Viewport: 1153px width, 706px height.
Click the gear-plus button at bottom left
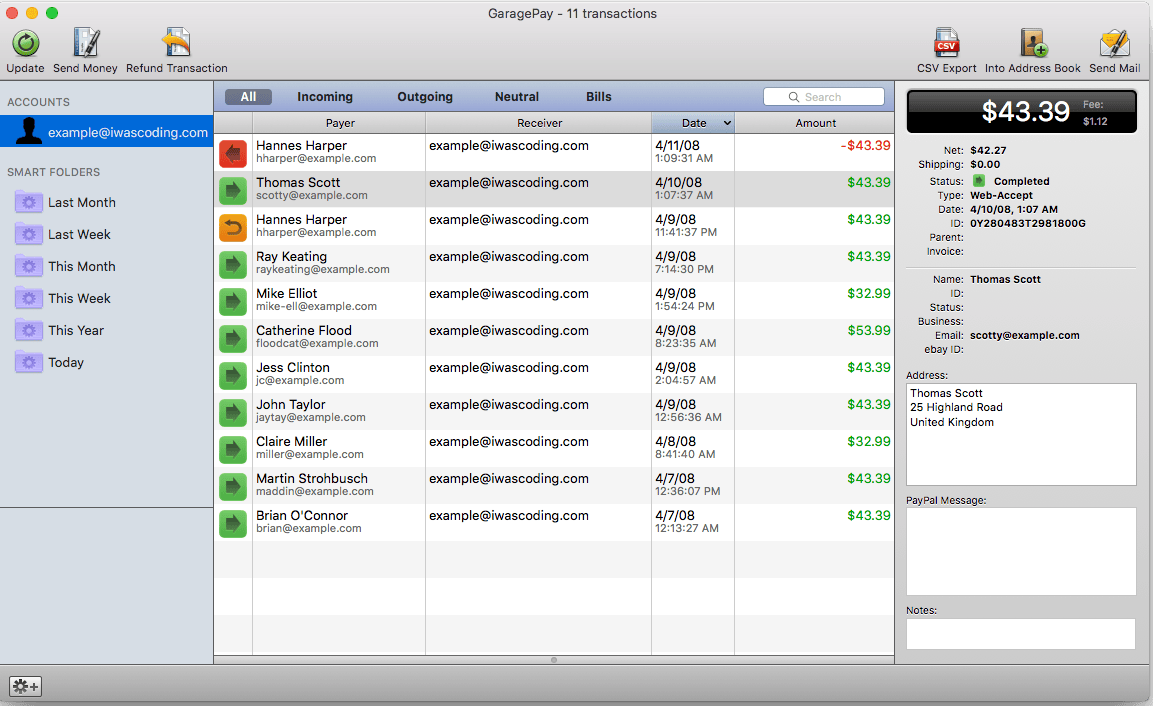[x=25, y=686]
